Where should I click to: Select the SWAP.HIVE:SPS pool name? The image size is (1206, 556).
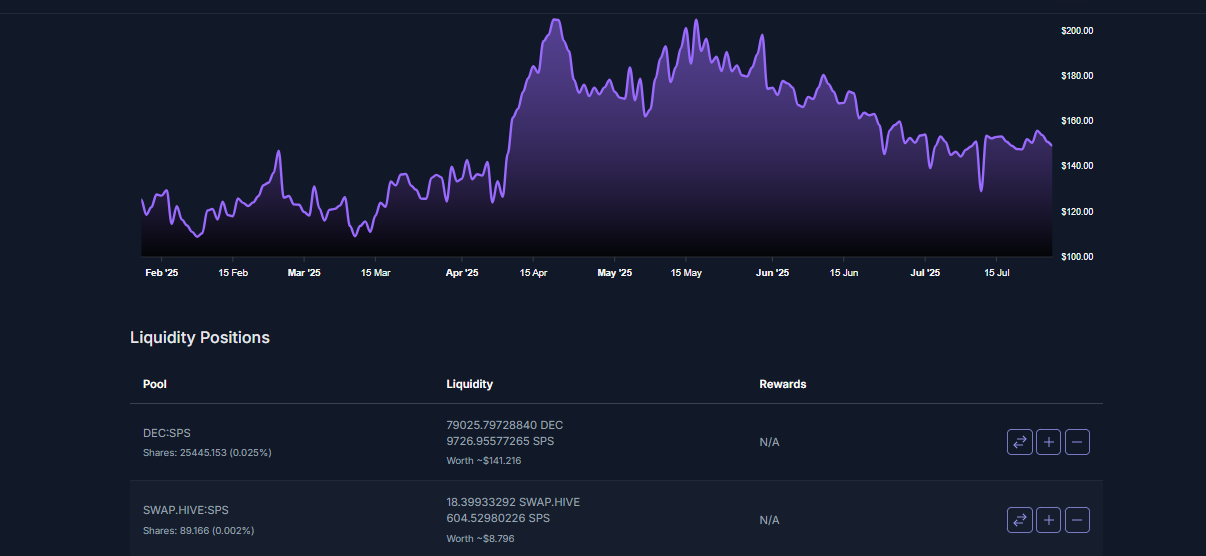click(x=186, y=510)
